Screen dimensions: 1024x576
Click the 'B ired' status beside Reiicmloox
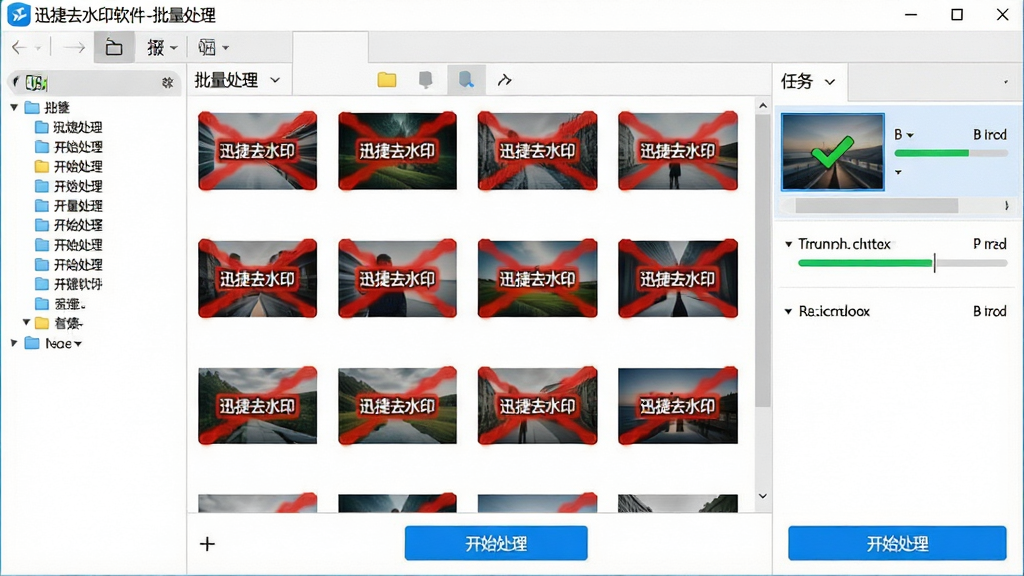tap(990, 311)
